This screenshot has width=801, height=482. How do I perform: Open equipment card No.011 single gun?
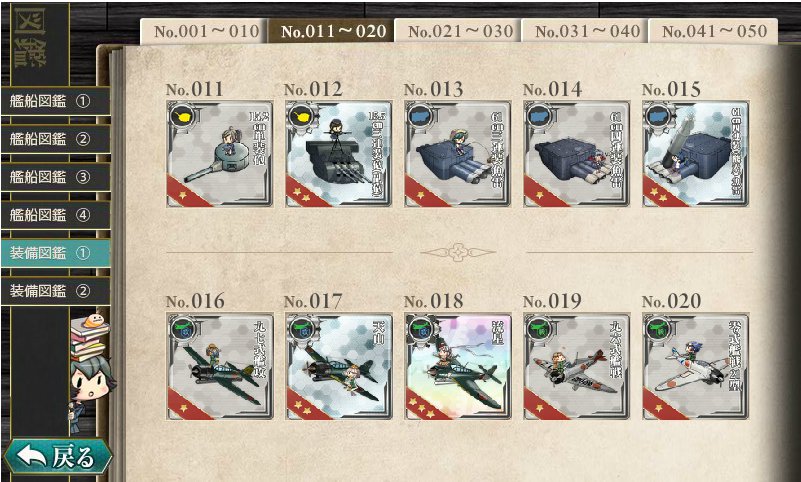tap(220, 154)
